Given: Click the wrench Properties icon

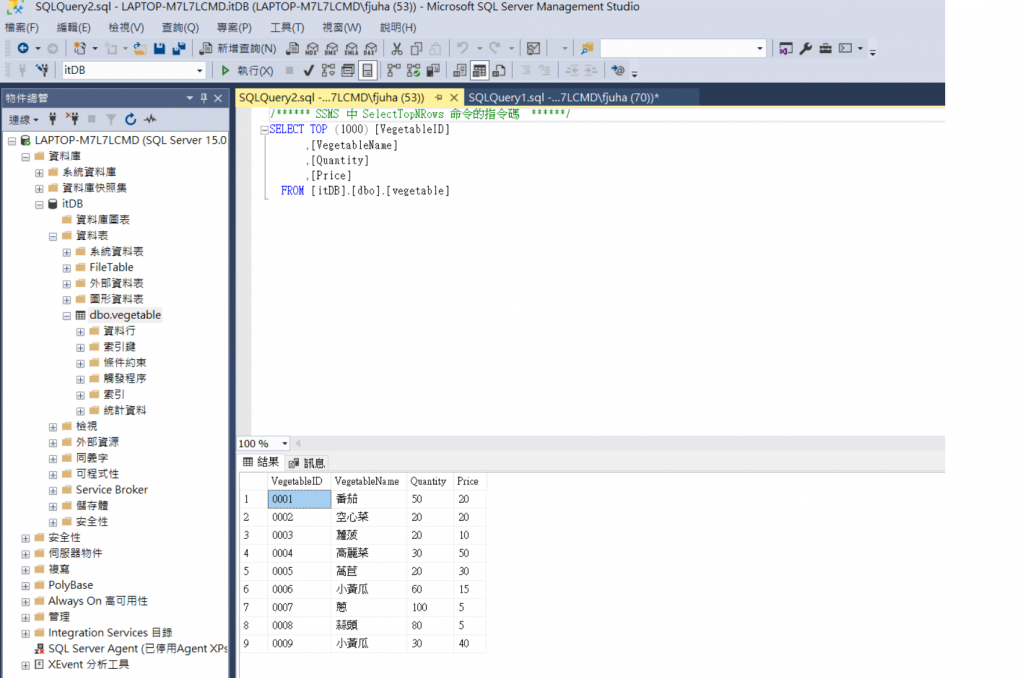Looking at the screenshot, I should pyautogui.click(x=806, y=48).
